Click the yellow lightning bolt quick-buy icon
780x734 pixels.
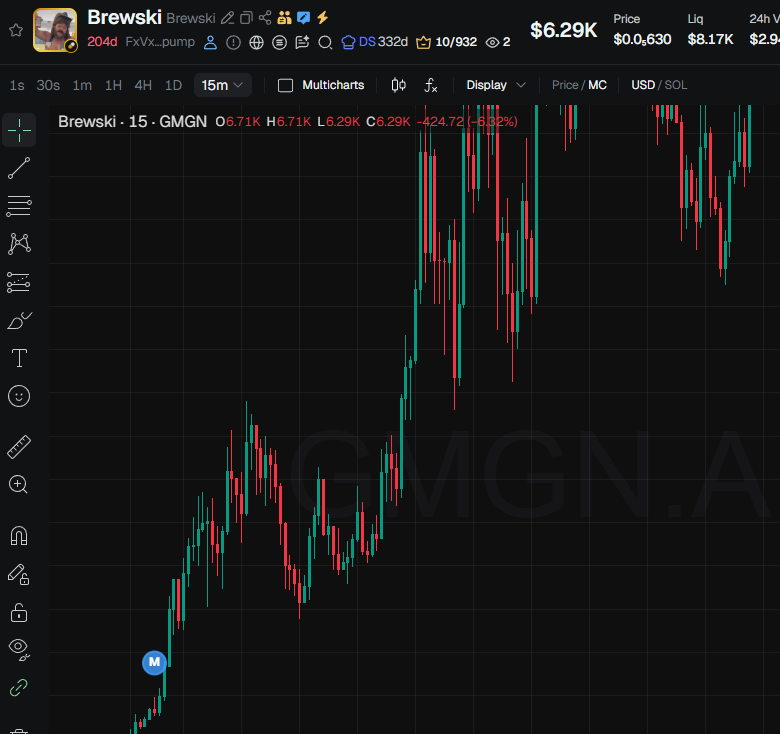[322, 18]
